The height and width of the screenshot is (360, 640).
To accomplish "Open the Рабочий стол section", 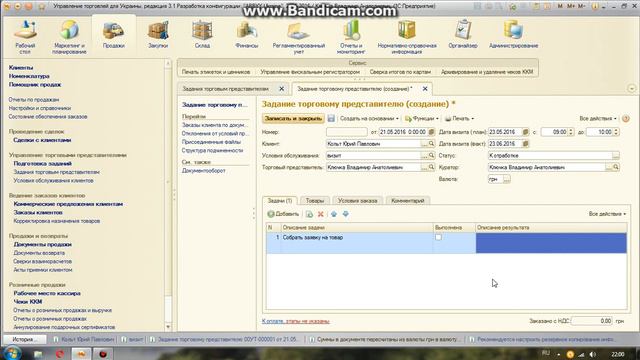I will [x=25, y=38].
